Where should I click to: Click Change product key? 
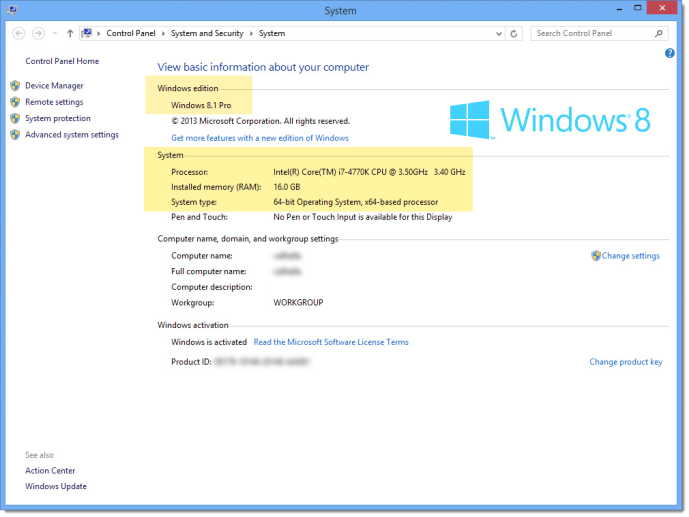click(x=625, y=362)
